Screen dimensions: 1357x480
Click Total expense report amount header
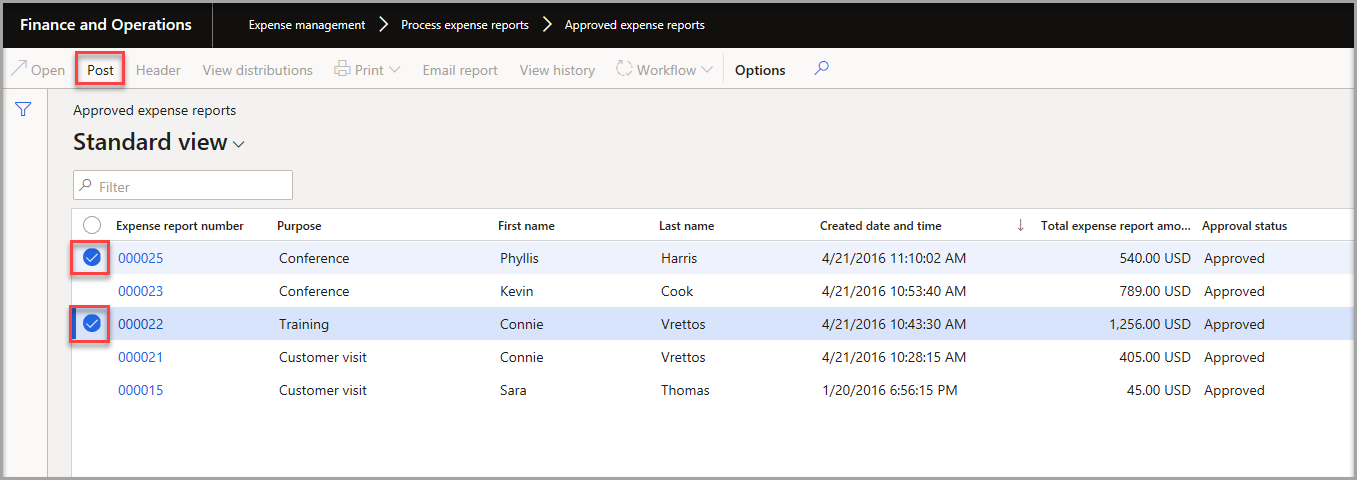tap(1115, 226)
